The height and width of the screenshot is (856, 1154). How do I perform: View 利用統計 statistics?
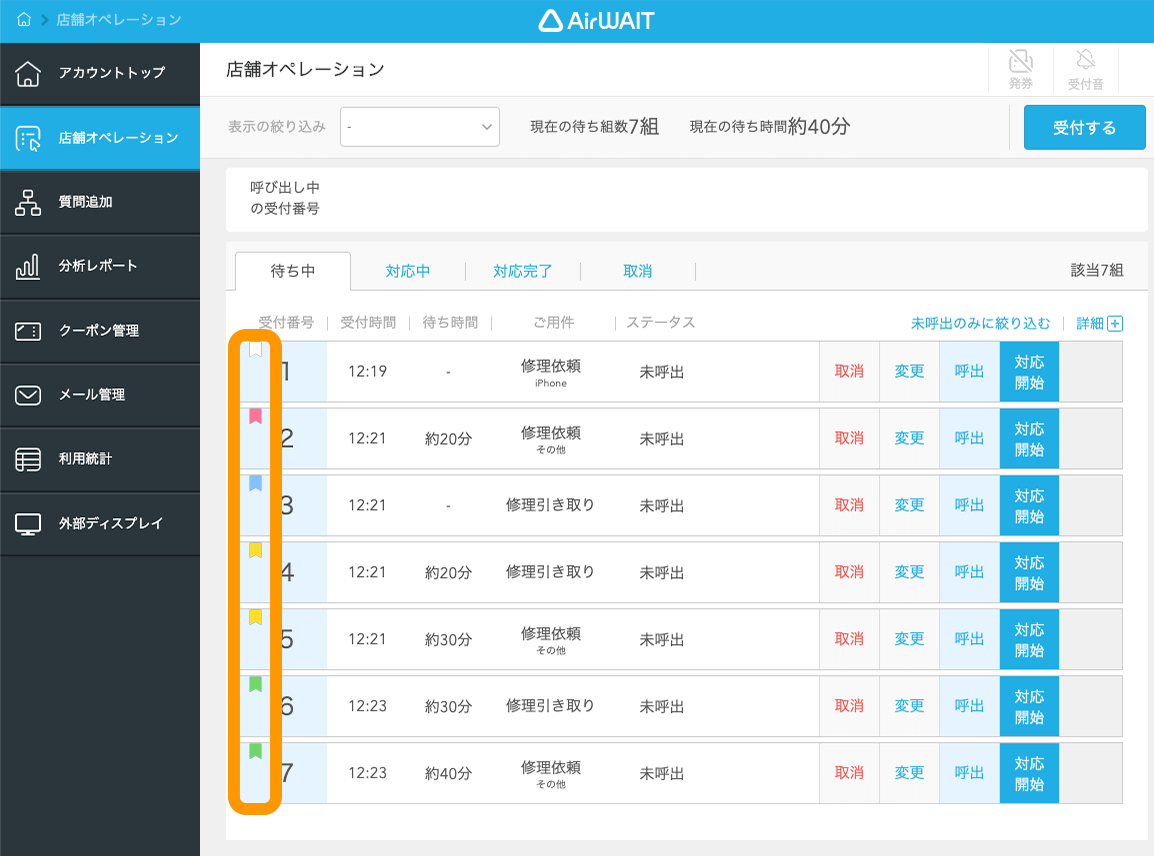coord(100,459)
